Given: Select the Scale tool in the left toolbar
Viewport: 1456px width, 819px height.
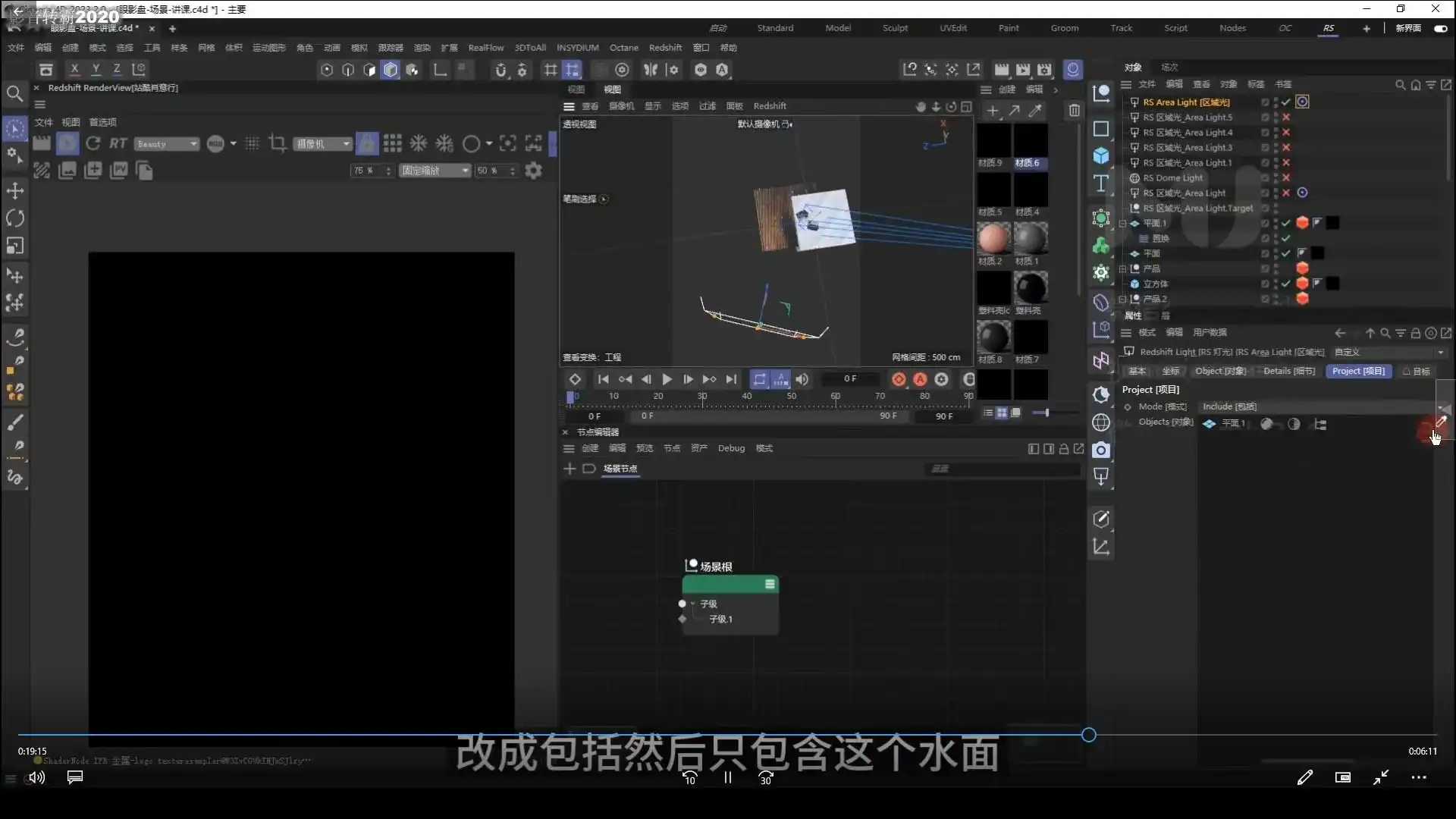Looking at the screenshot, I should [15, 246].
